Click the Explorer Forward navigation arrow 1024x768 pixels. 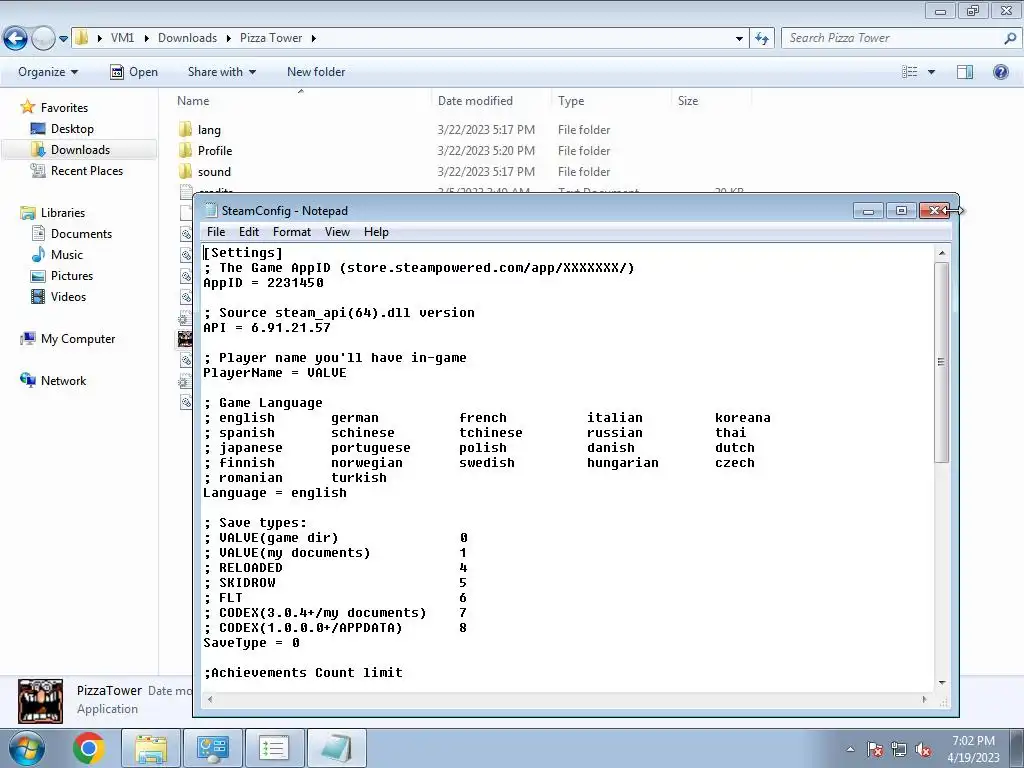coord(43,39)
